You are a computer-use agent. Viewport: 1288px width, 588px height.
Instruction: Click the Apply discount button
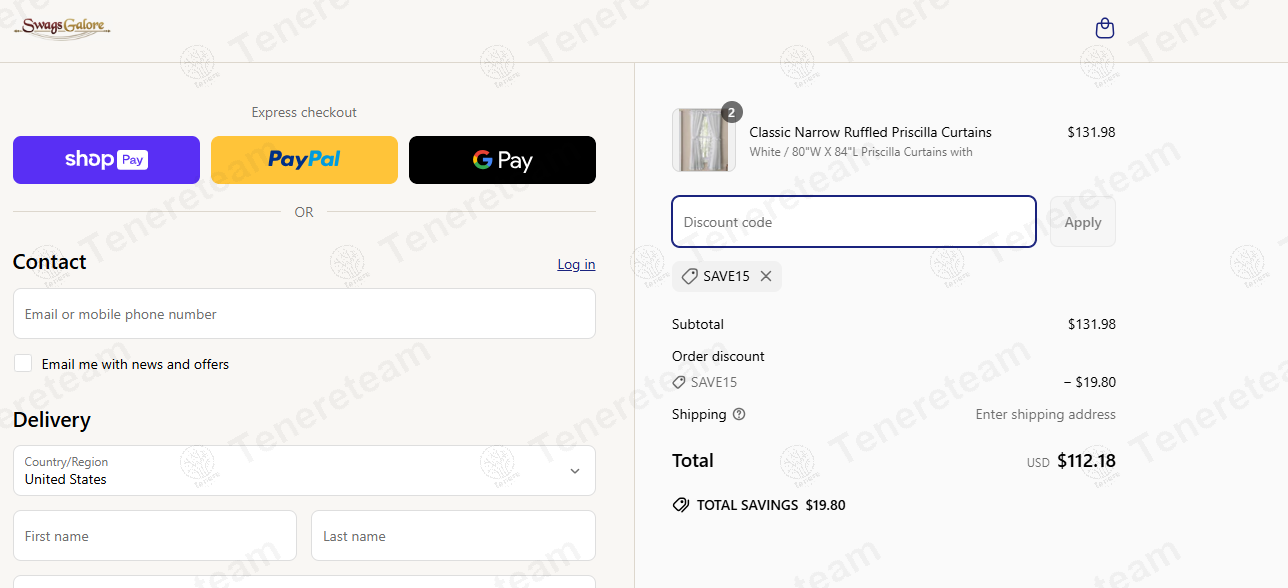point(1082,221)
